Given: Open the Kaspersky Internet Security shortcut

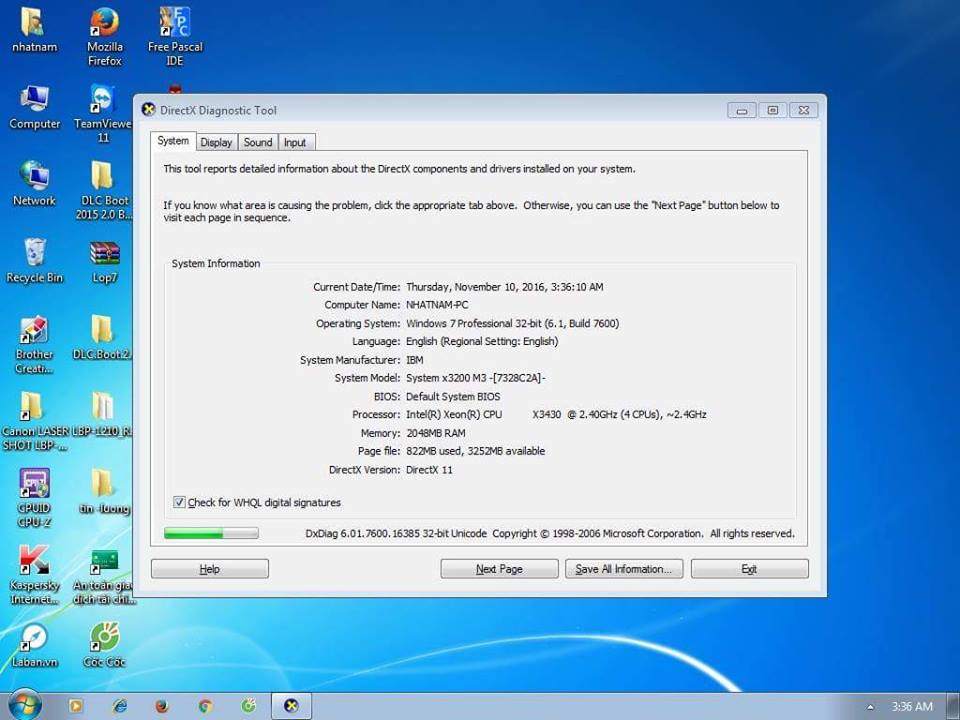Looking at the screenshot, I should click(34, 576).
